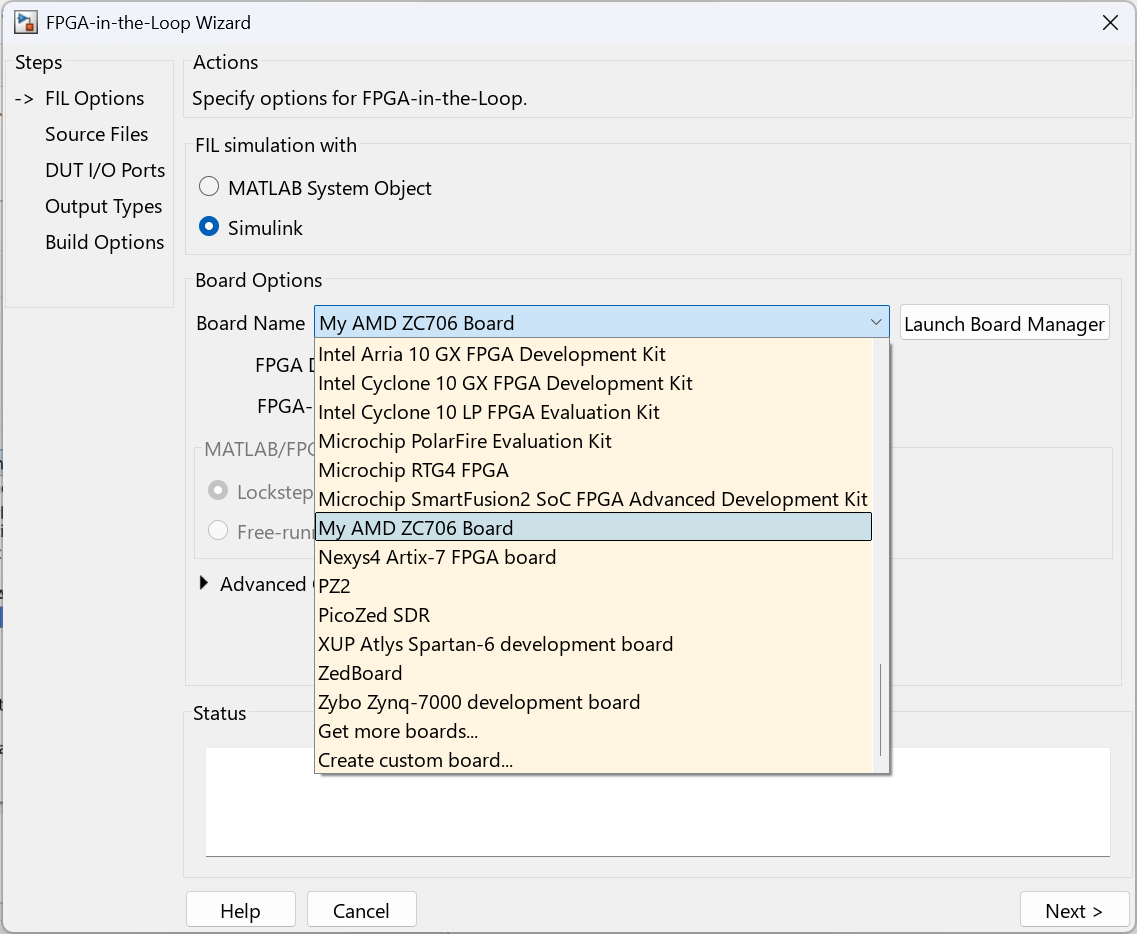Select the Lockstep radio option
Viewport: 1137px width, 934px height.
tap(217, 491)
